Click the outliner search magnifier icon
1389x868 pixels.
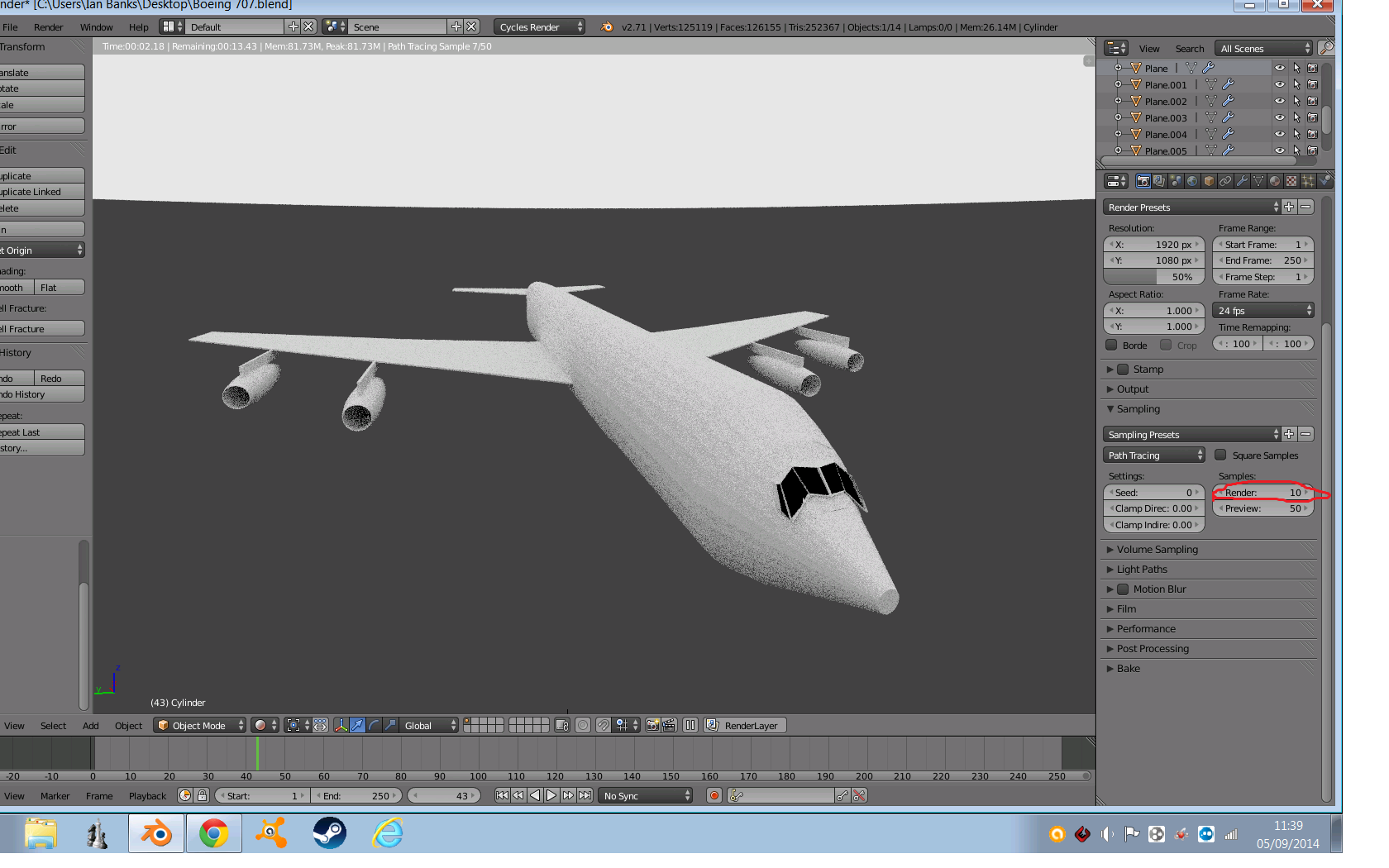coord(1325,48)
